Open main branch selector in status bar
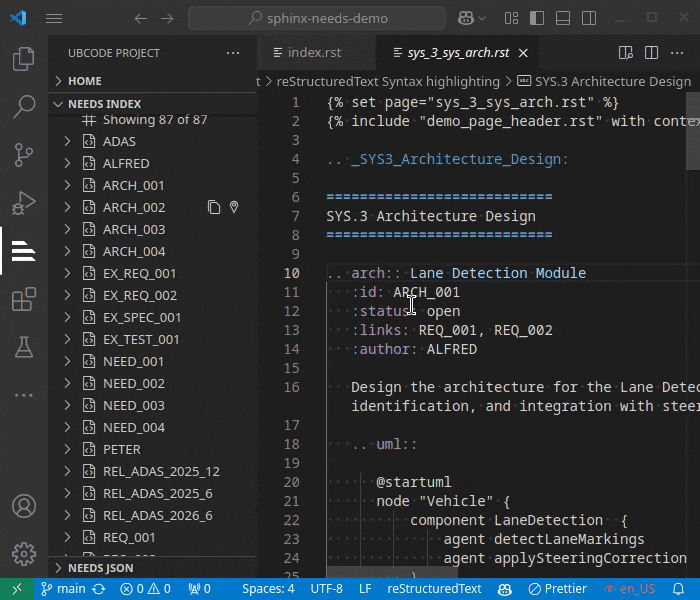This screenshot has width=700, height=600. (x=63, y=589)
